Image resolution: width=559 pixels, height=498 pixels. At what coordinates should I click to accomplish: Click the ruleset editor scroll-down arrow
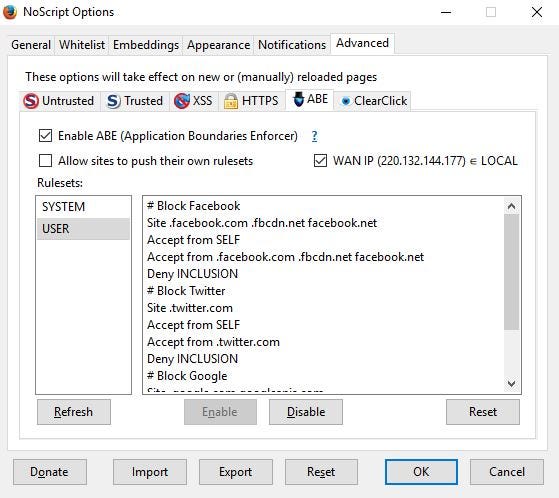click(511, 384)
